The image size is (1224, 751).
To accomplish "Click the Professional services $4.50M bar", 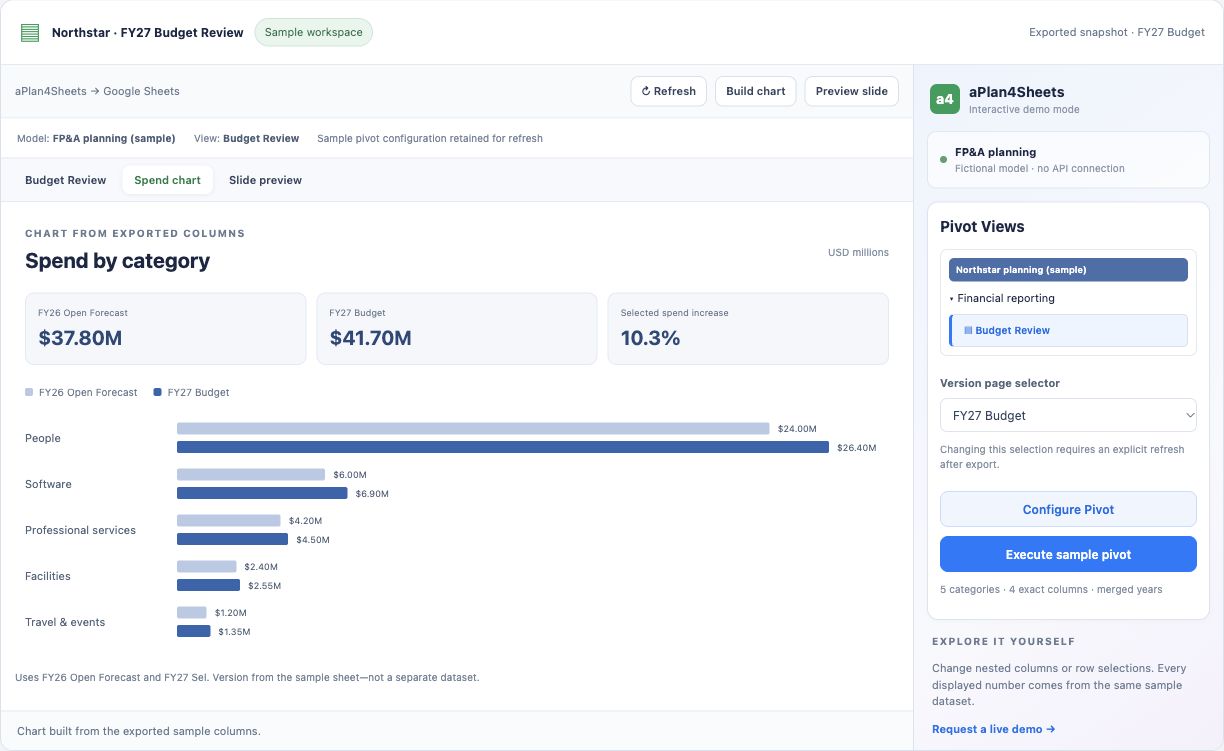I will pos(233,539).
